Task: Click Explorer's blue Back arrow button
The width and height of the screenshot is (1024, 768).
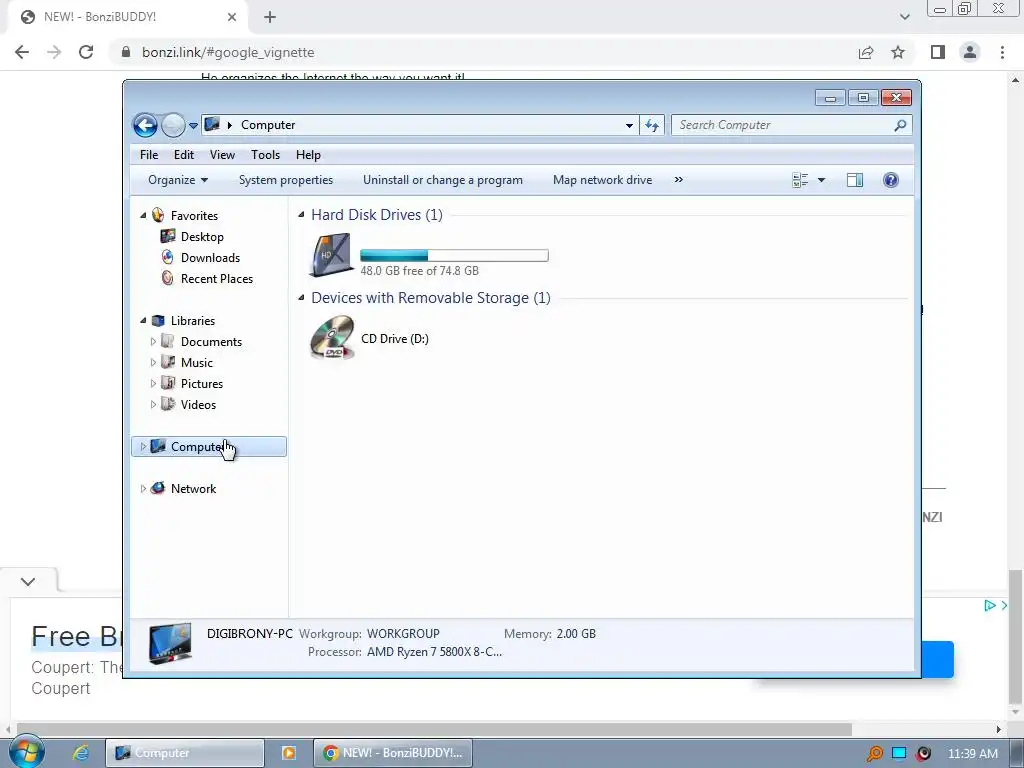Action: click(145, 125)
